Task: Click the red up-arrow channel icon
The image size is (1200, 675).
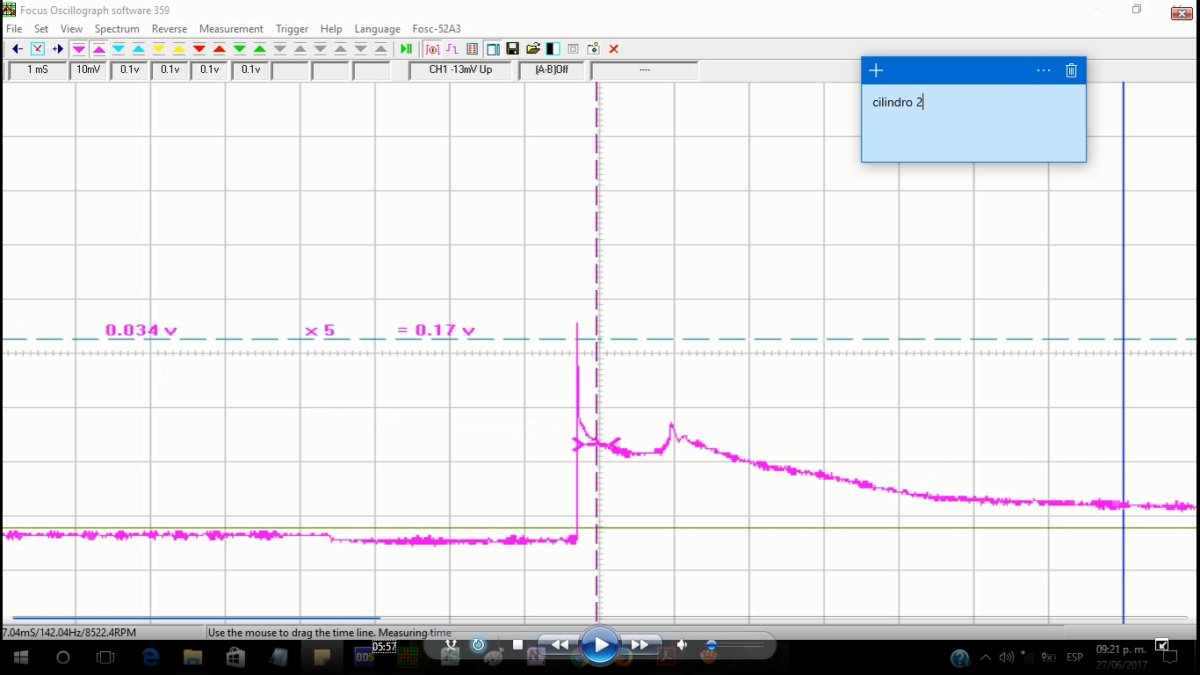Action: pyautogui.click(x=219, y=49)
